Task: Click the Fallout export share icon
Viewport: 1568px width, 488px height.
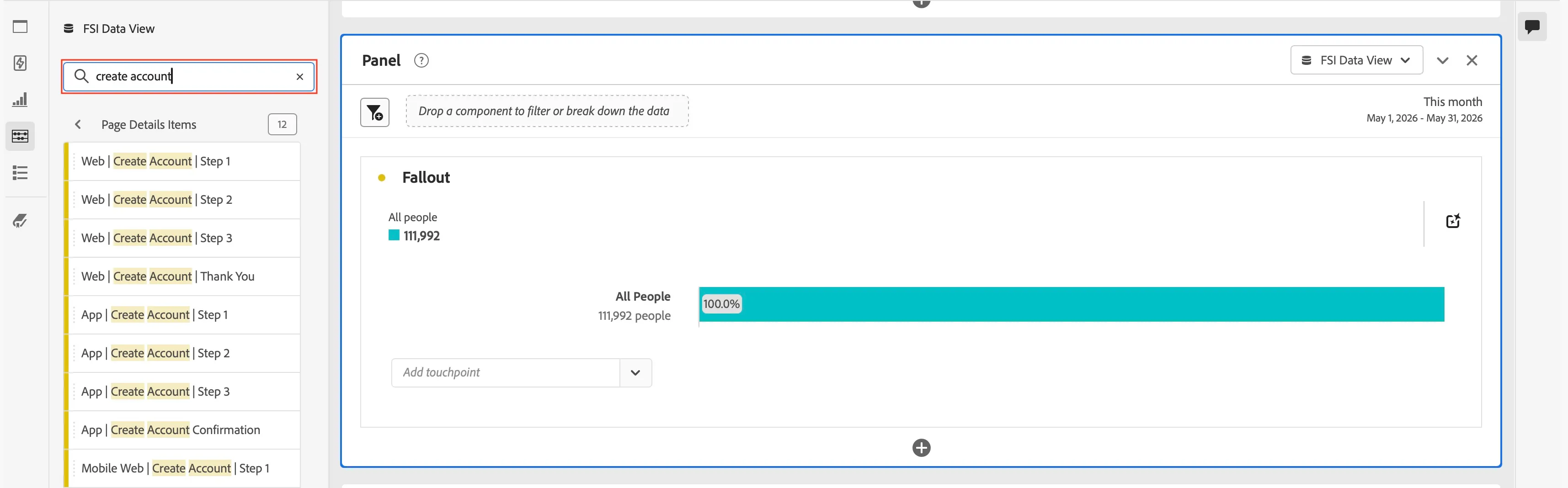Action: click(1453, 221)
